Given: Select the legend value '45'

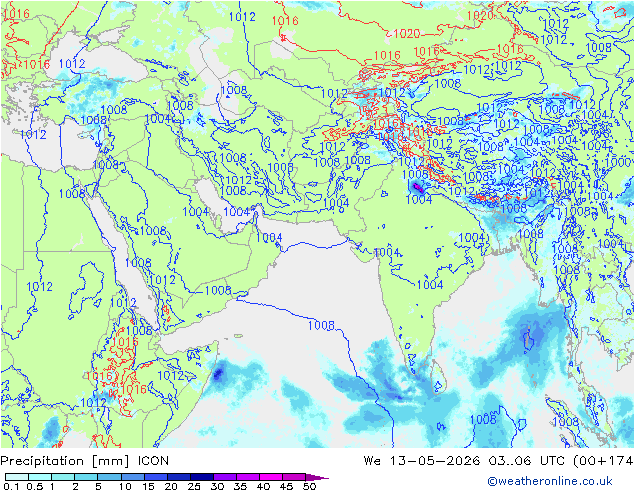Looking at the screenshot, I should click(x=286, y=486).
